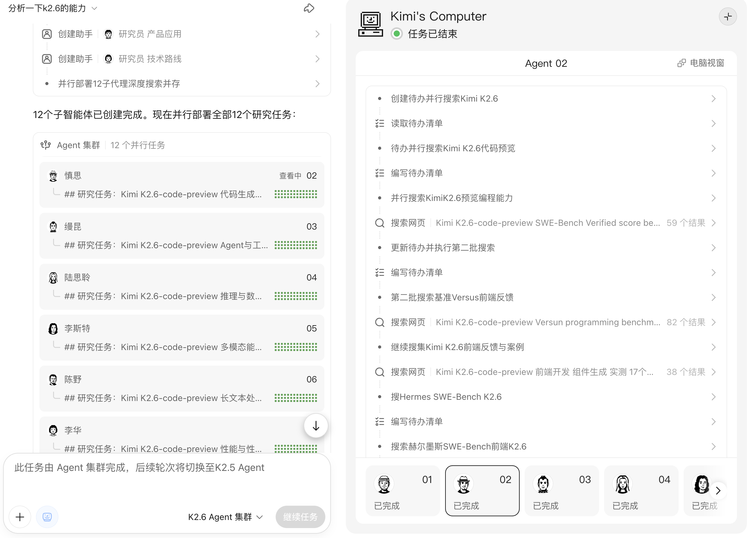The image size is (750, 538).
Task: Click the scroll-to-bottom arrow button
Action: (316, 426)
